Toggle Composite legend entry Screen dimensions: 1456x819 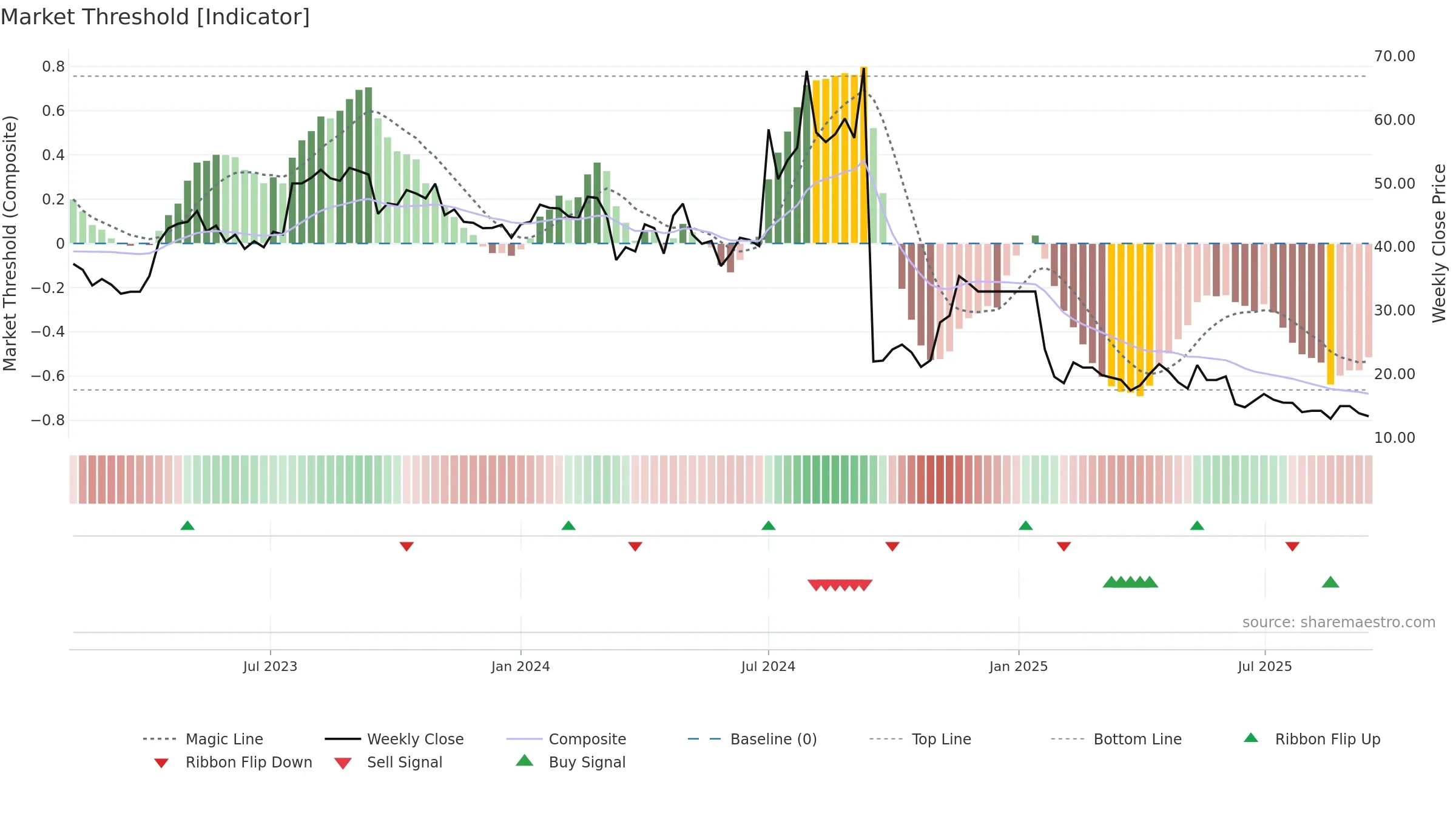pos(566,739)
